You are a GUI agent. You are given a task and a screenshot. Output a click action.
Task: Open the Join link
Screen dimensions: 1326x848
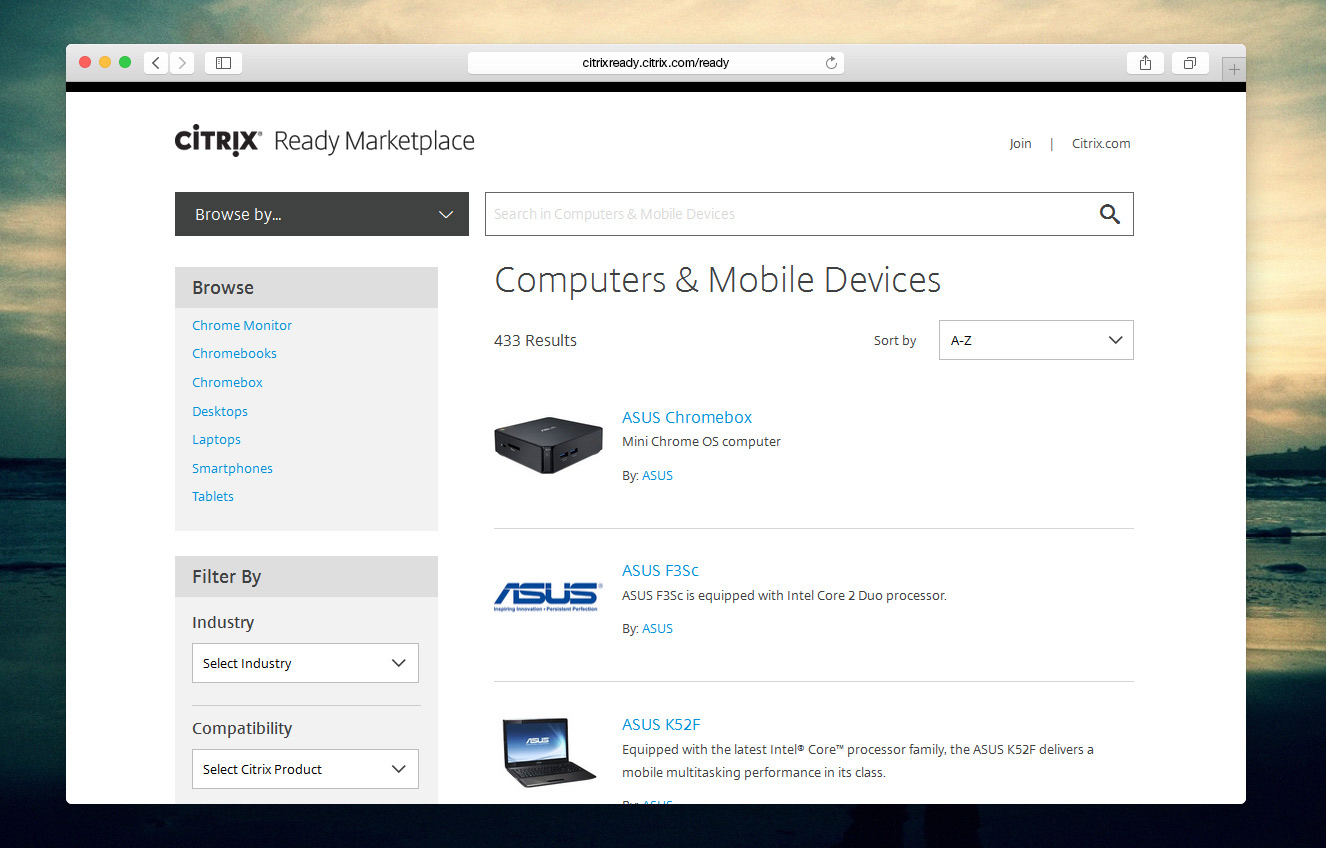pyautogui.click(x=1020, y=144)
